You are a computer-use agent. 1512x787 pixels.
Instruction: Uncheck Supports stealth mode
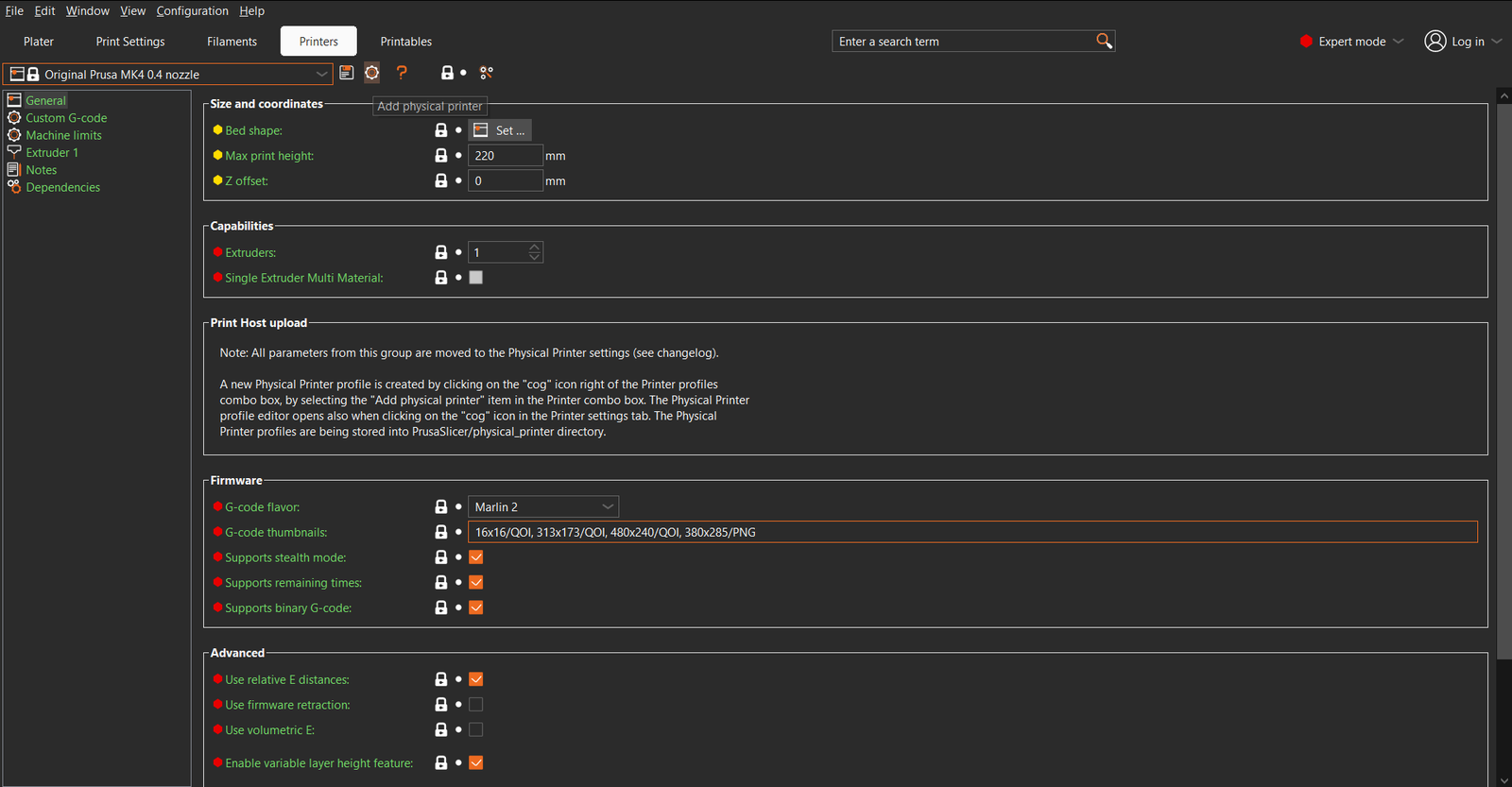[x=476, y=557]
